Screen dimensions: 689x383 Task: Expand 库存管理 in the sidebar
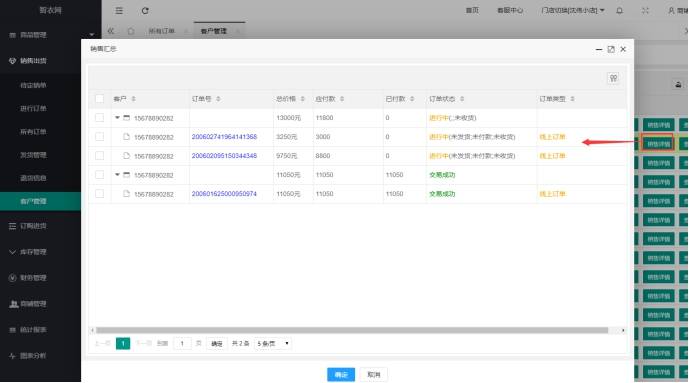click(33, 252)
